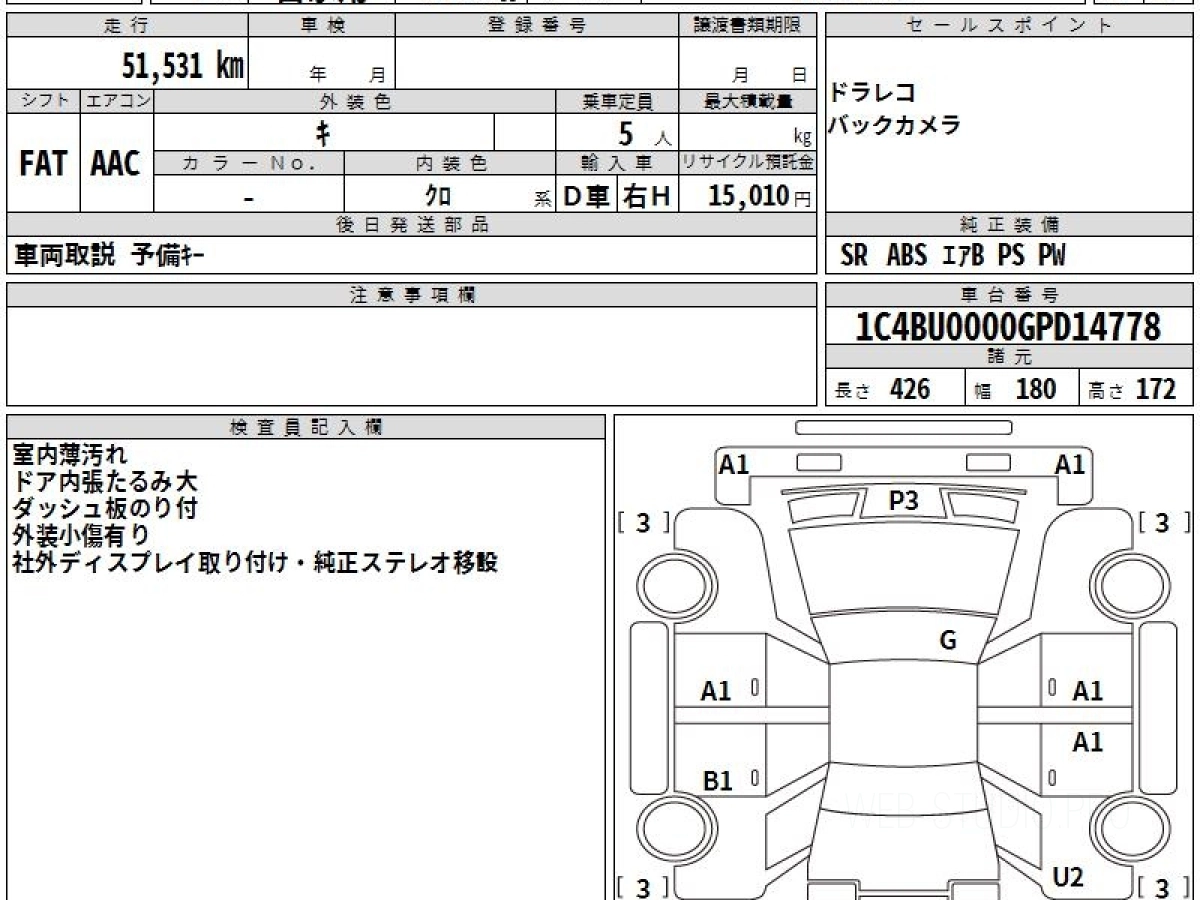Image resolution: width=1200 pixels, height=900 pixels.
Task: Select the width value 幅 180
Action: 1015,389
